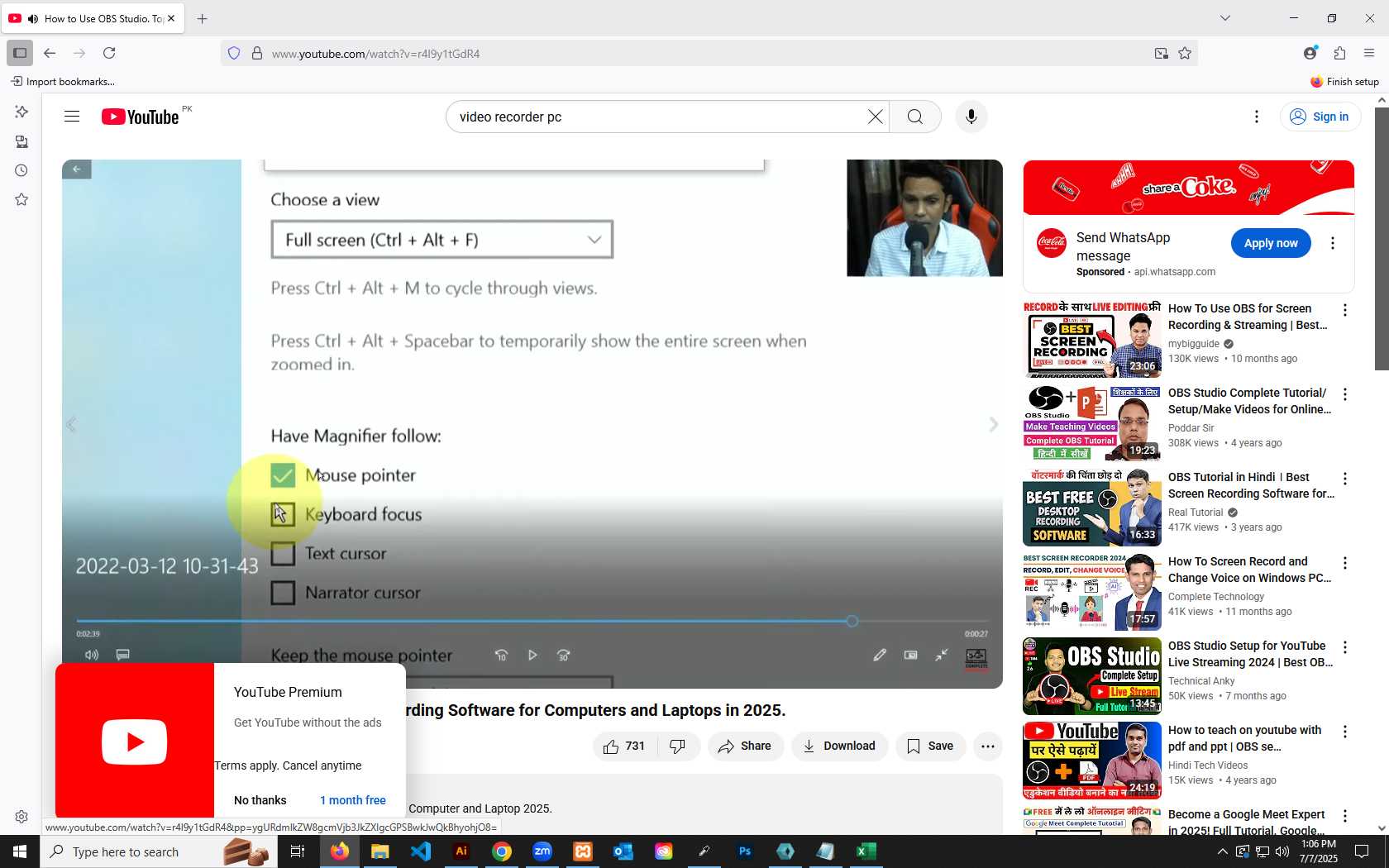
Task: Open OBS Studio Setup Live Streaming thumbnail
Action: [x=1091, y=675]
